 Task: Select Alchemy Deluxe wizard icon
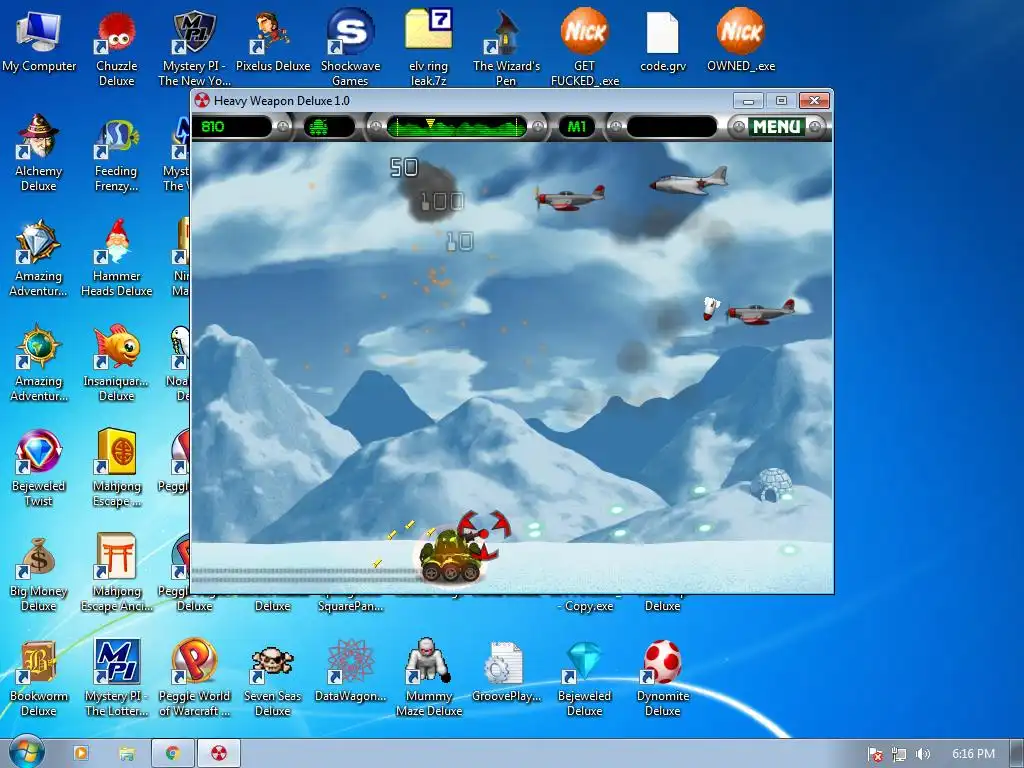(x=39, y=154)
